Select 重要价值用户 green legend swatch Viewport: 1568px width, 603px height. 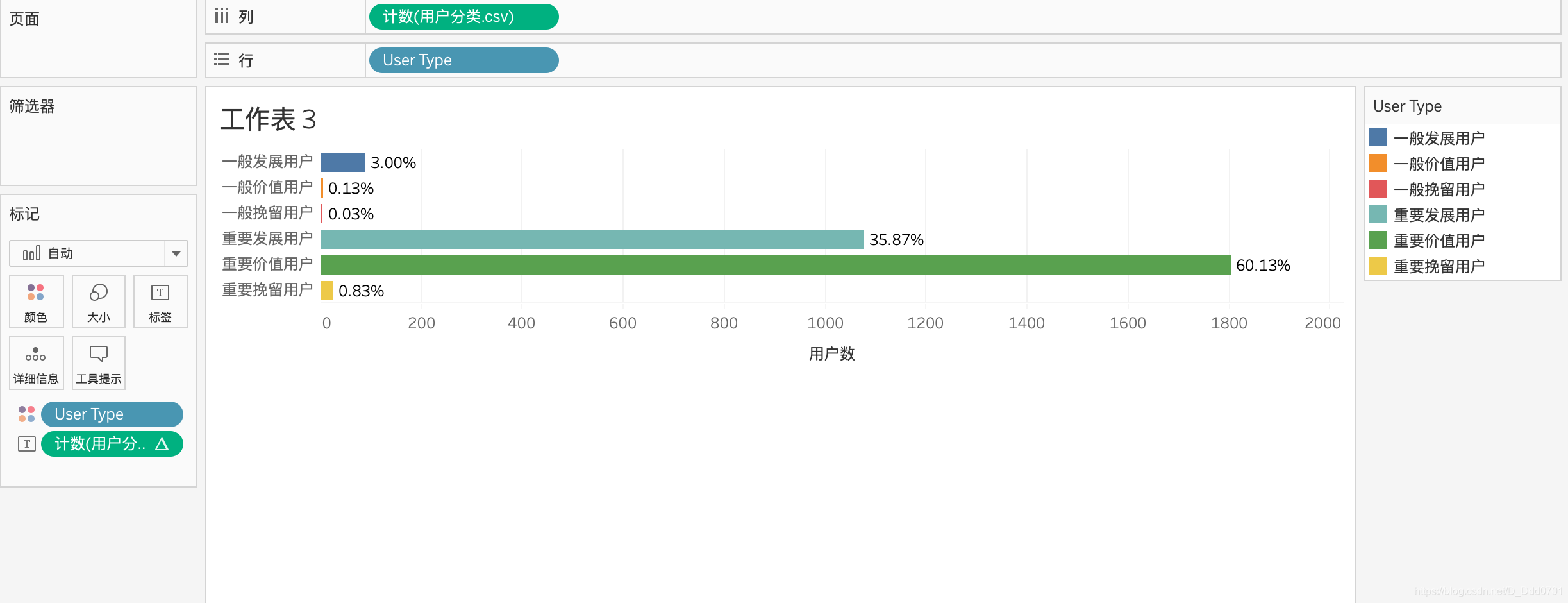[x=1378, y=241]
